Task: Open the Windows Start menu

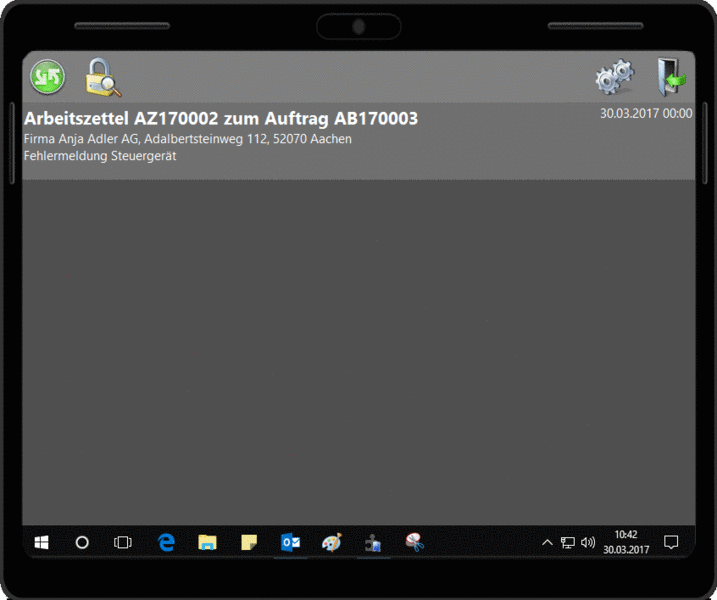Action: (42, 542)
